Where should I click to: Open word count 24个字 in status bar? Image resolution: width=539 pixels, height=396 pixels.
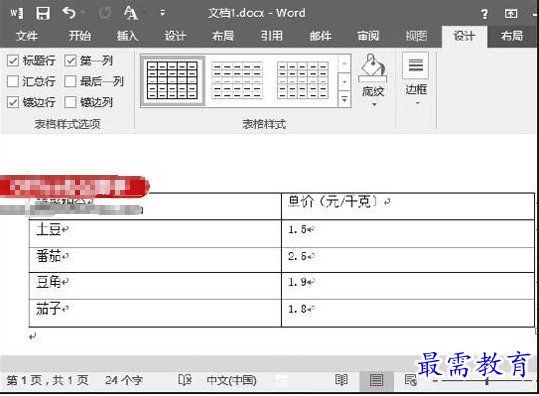click(x=124, y=380)
